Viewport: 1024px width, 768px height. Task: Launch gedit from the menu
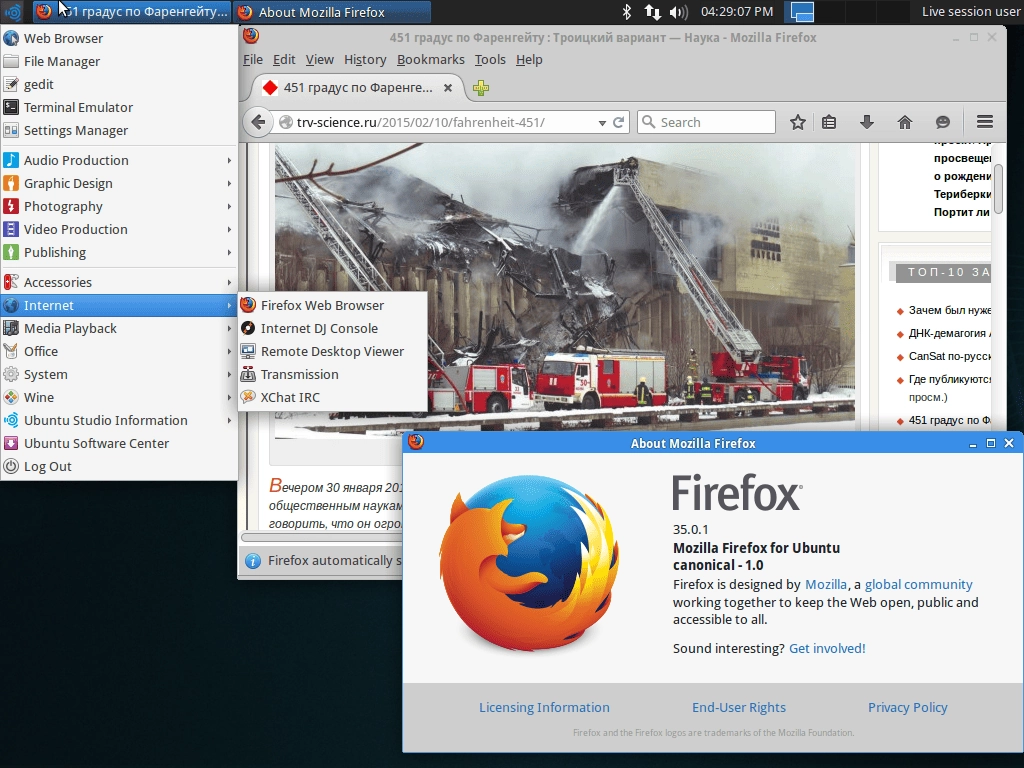point(119,84)
